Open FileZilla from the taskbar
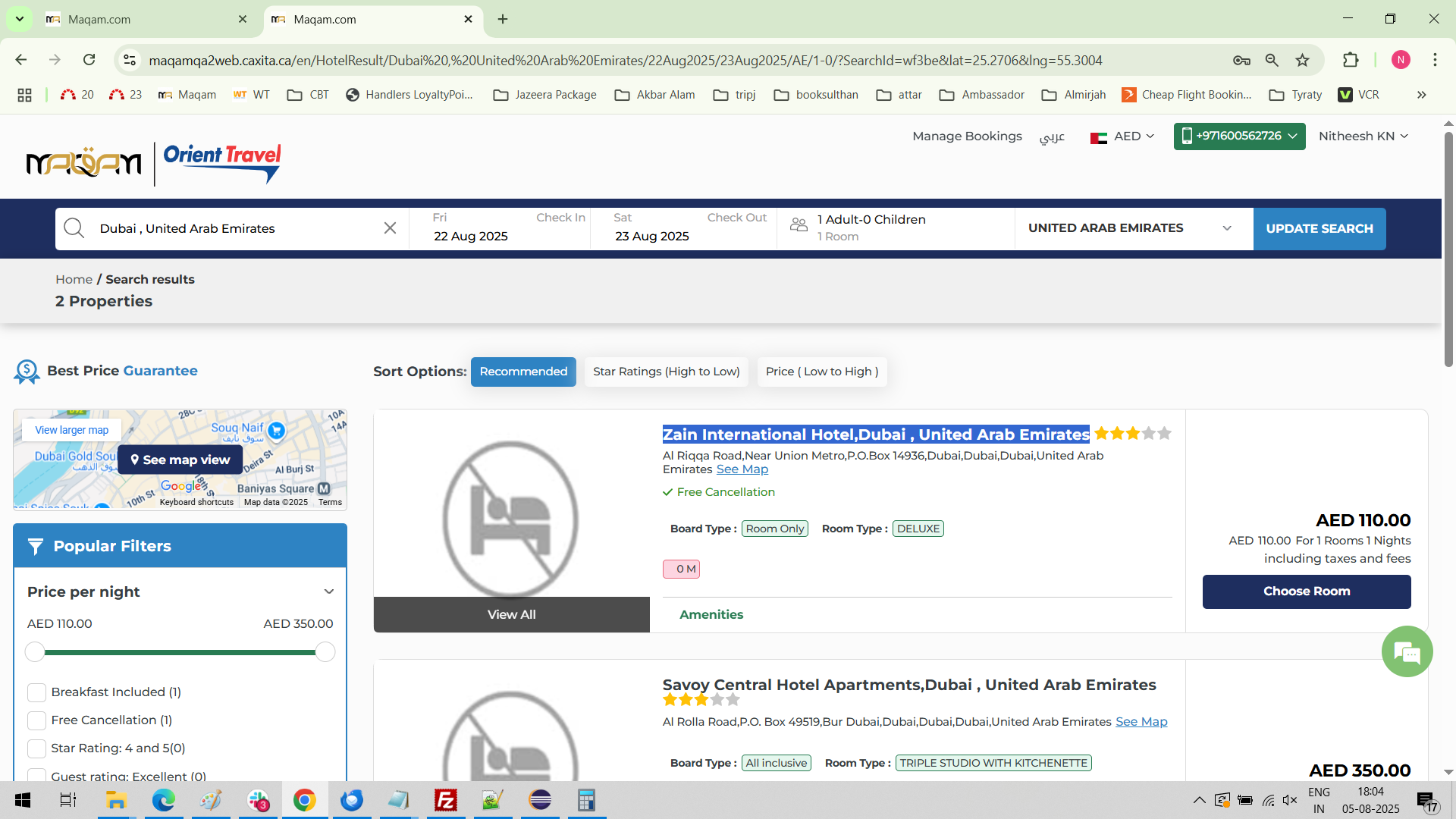The height and width of the screenshot is (819, 1456). 446,800
